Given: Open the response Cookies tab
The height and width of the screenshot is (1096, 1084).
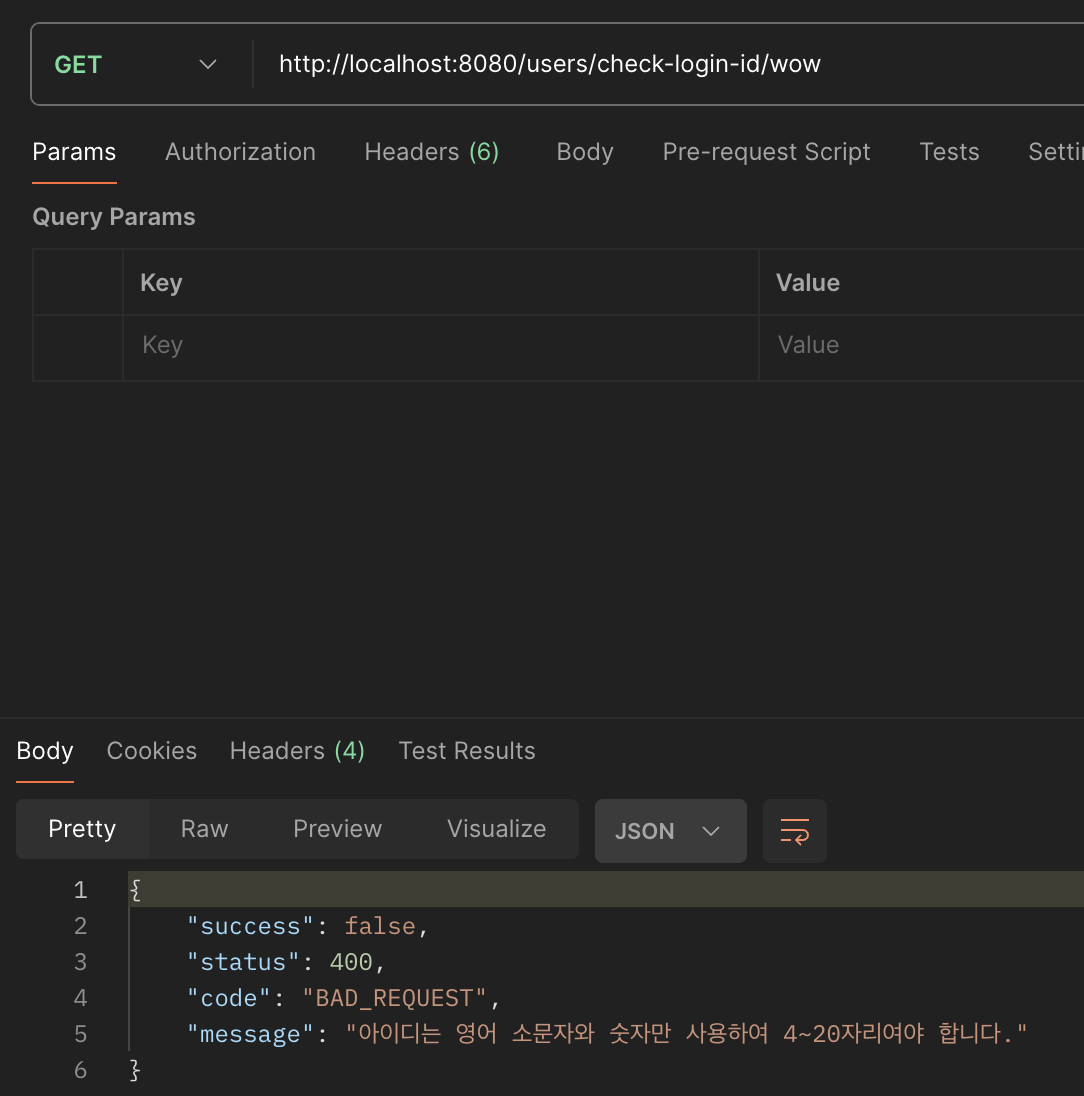Looking at the screenshot, I should [152, 751].
